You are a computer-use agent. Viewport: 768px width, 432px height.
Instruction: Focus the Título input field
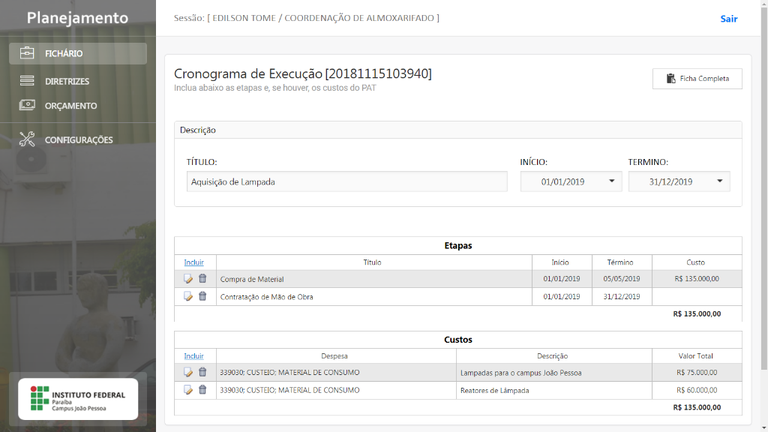(346, 182)
